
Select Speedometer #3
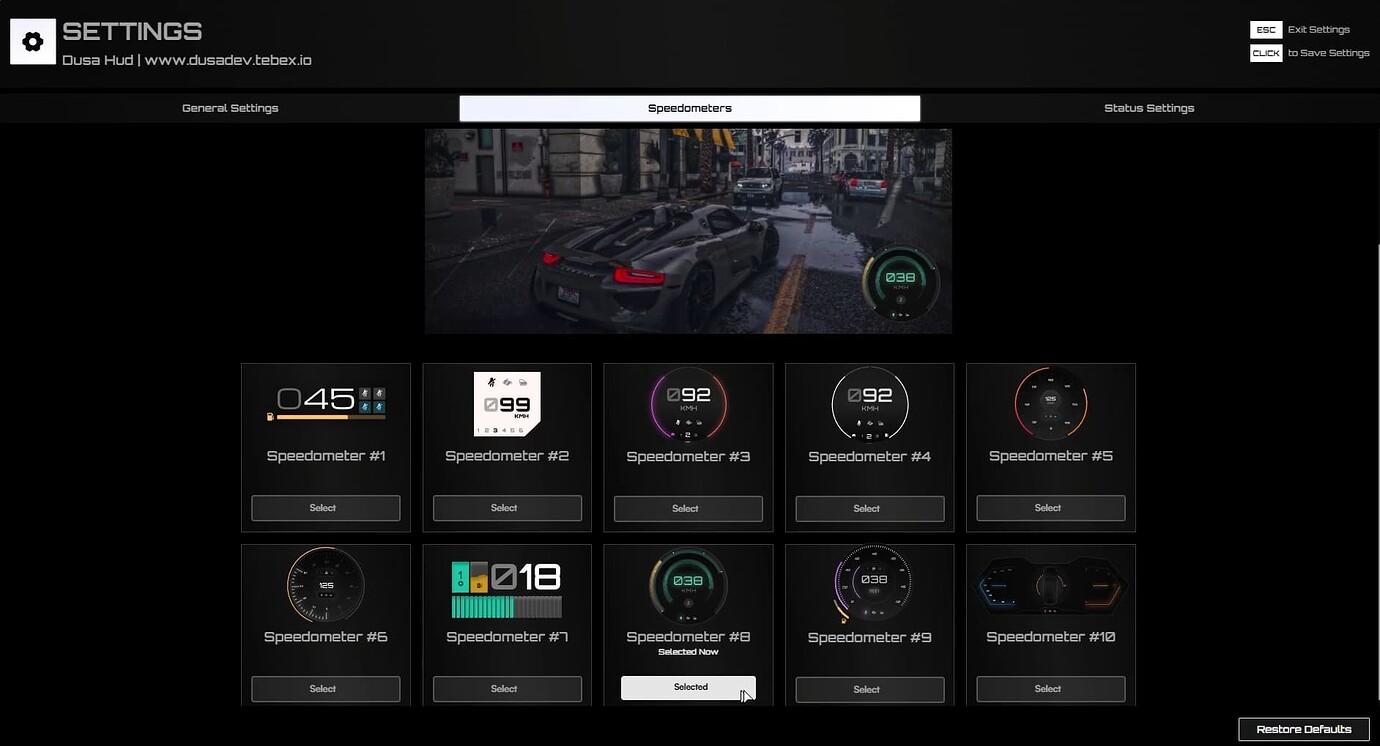pos(687,508)
